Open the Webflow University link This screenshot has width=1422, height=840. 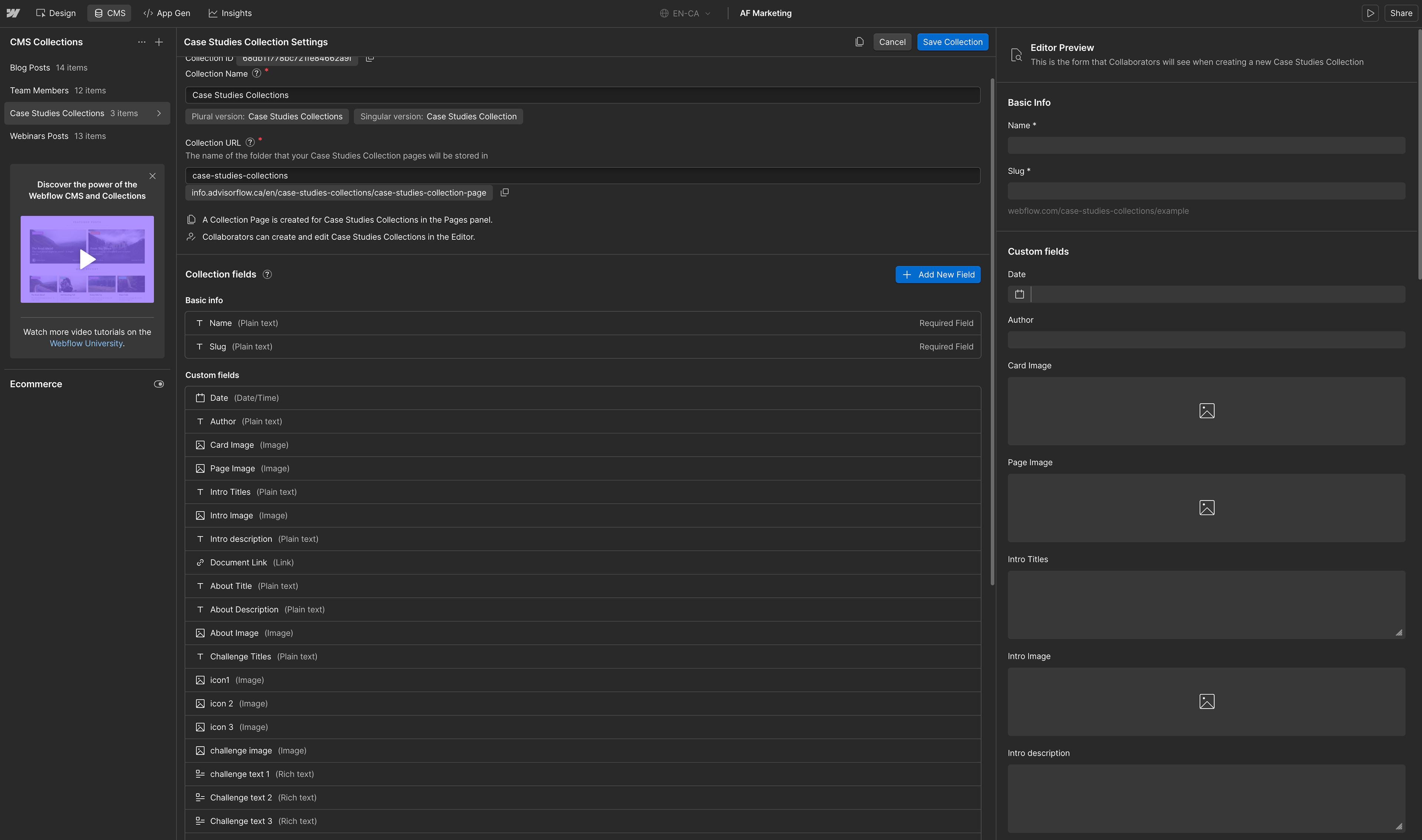point(86,343)
